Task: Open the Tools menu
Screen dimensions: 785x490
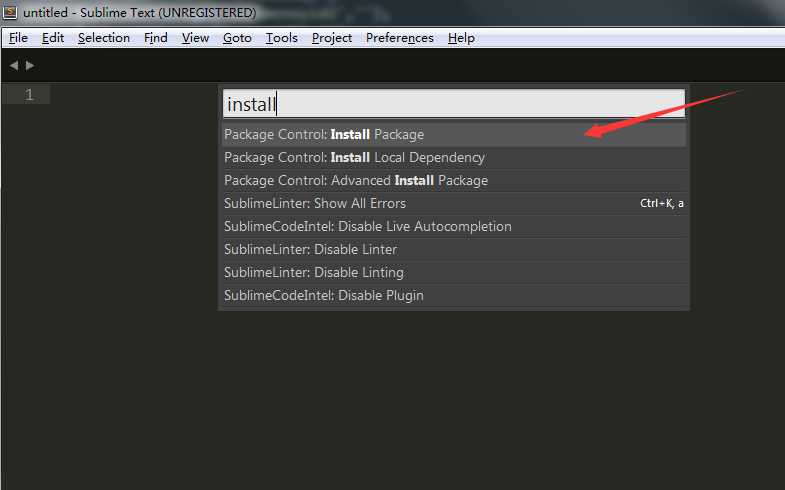Action: [282, 38]
